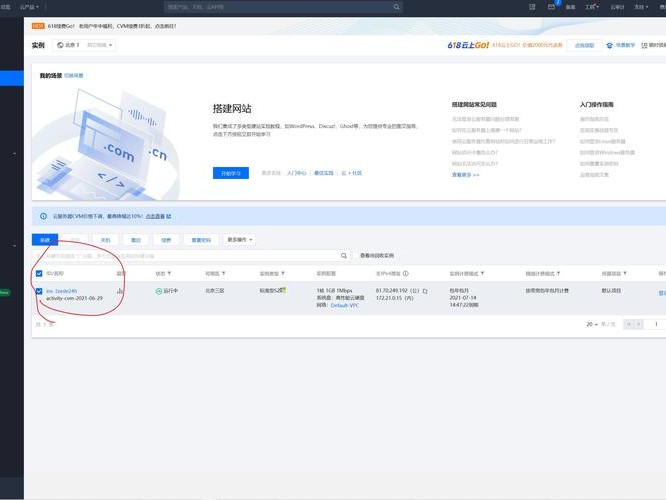Click the orange HOT badge in the promo banner
Screen dimensions: 666x500
pos(38,26)
